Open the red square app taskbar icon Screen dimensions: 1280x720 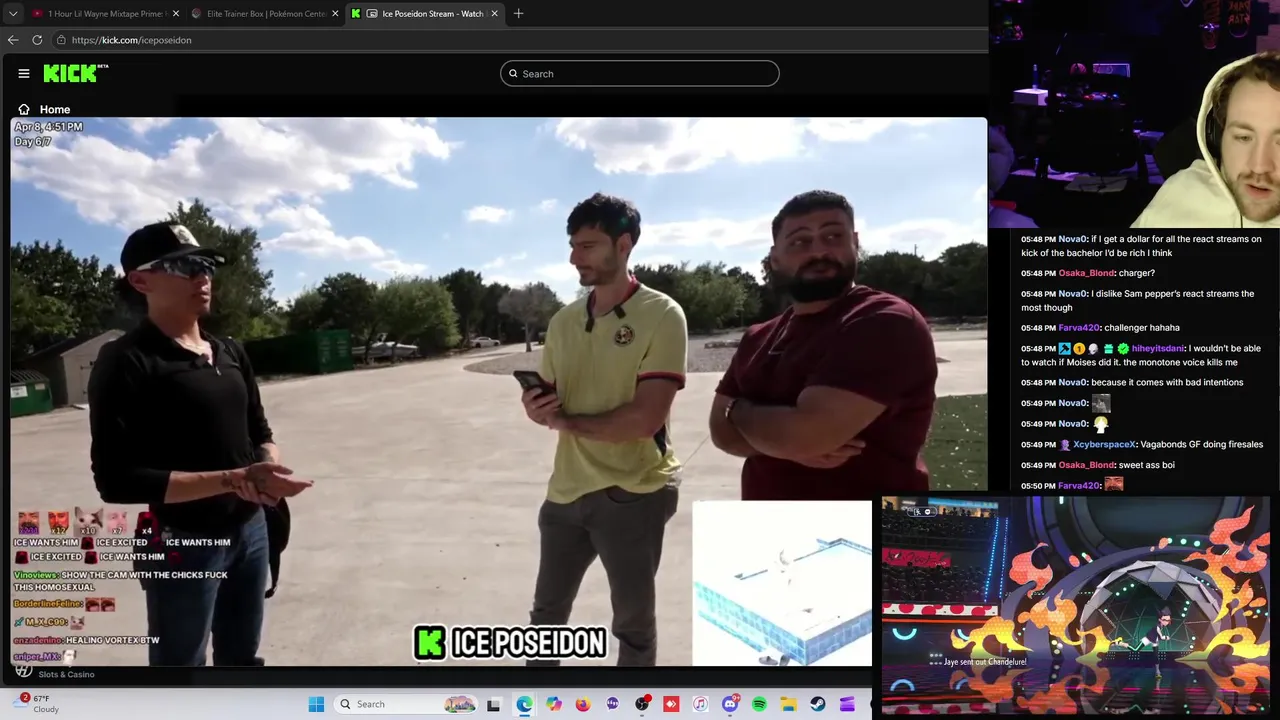coord(671,704)
